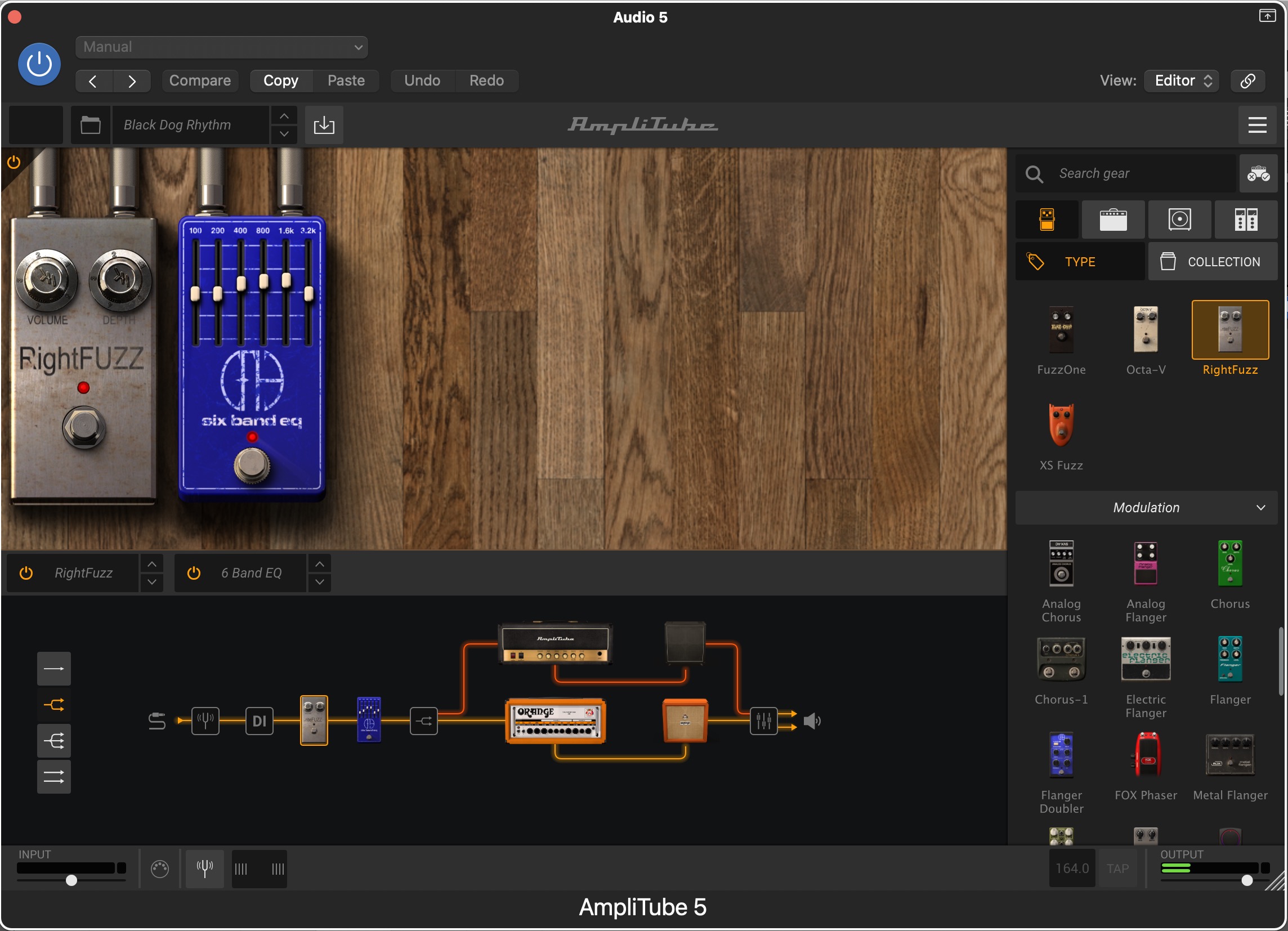Select the mixer block in signal chain

[x=763, y=721]
